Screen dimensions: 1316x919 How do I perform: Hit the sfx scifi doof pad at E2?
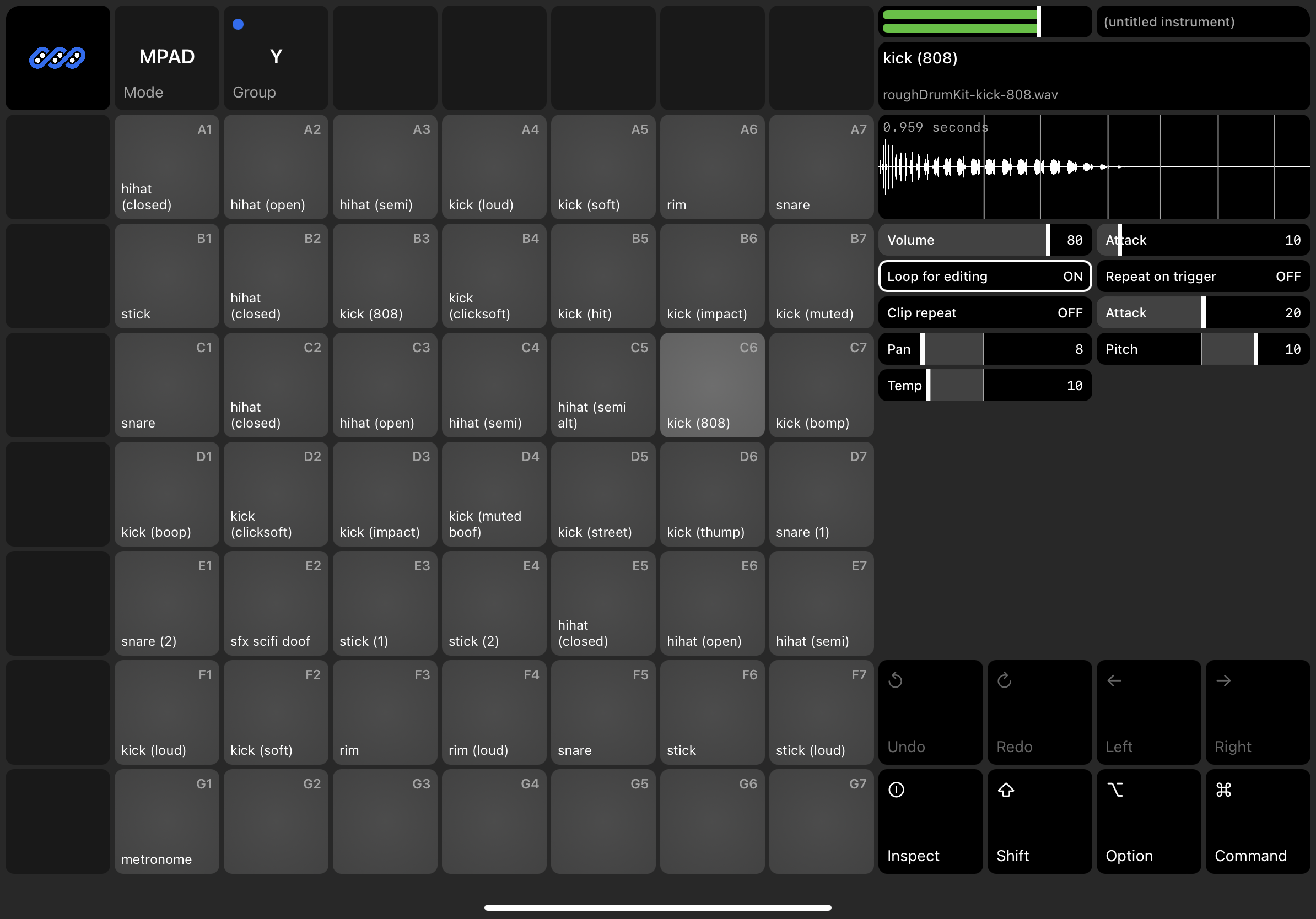276,603
